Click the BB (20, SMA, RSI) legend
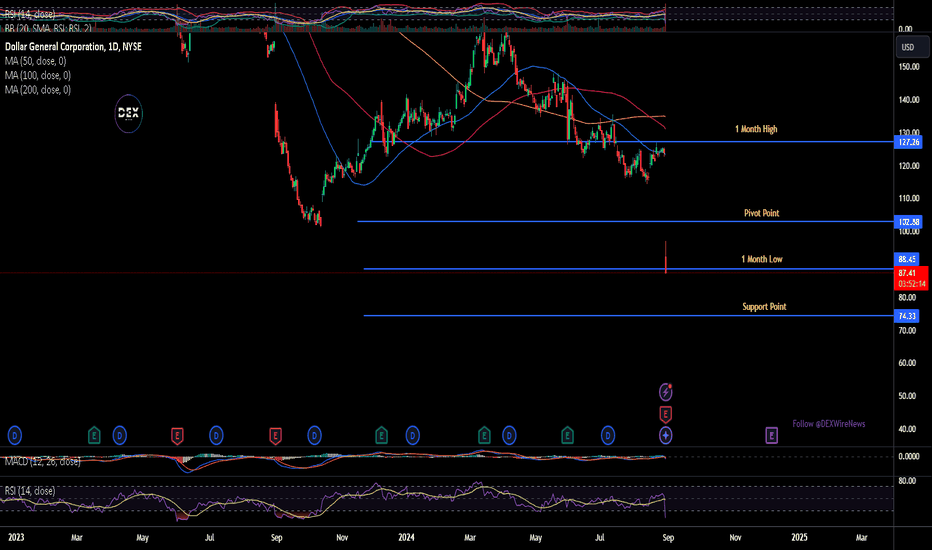Image resolution: width=932 pixels, height=550 pixels. pyautogui.click(x=48, y=28)
